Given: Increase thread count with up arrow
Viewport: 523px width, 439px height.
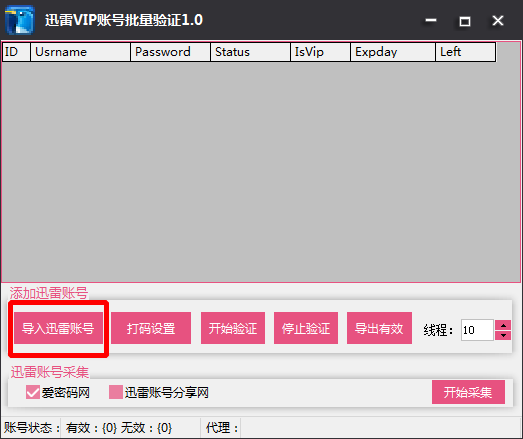Looking at the screenshot, I should 503,325.
